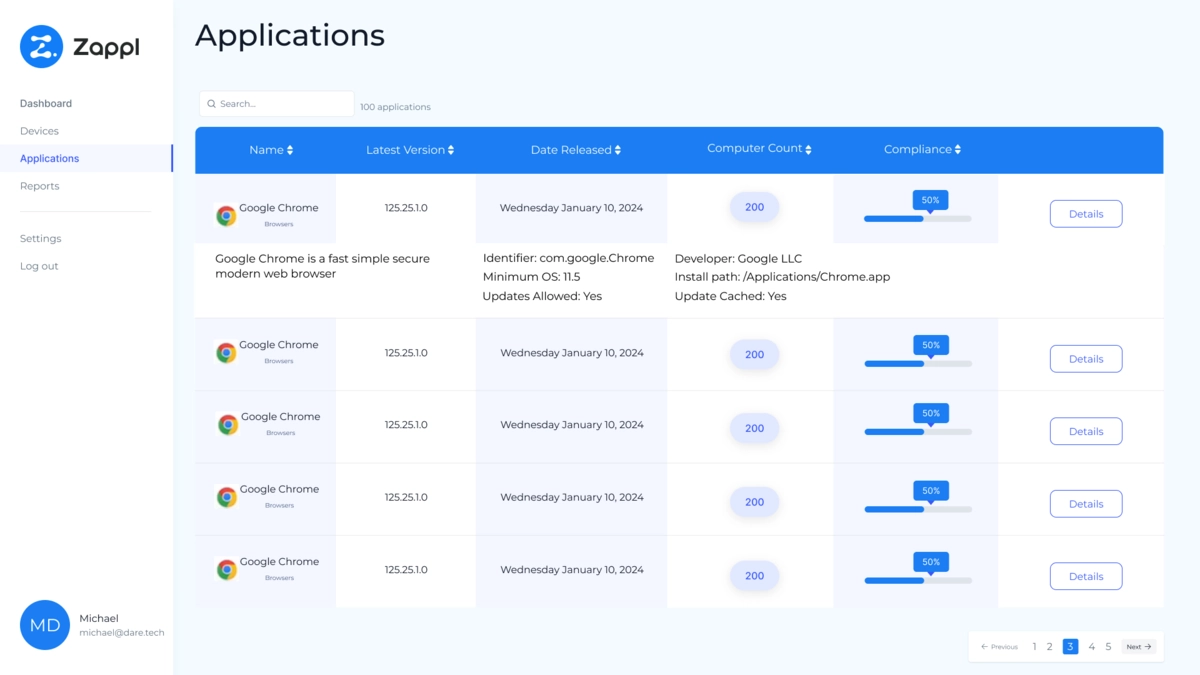Click the 50% compliance progress bar in row one

(920, 217)
